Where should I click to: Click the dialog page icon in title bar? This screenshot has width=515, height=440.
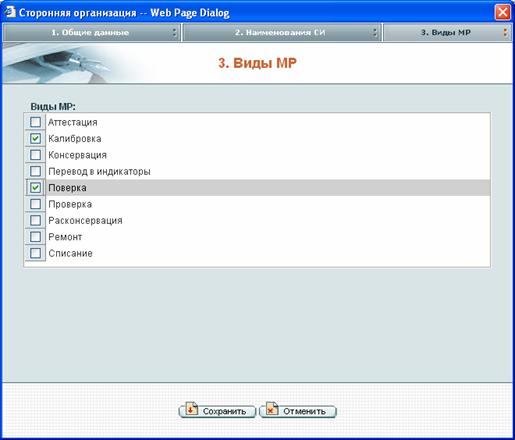point(9,12)
